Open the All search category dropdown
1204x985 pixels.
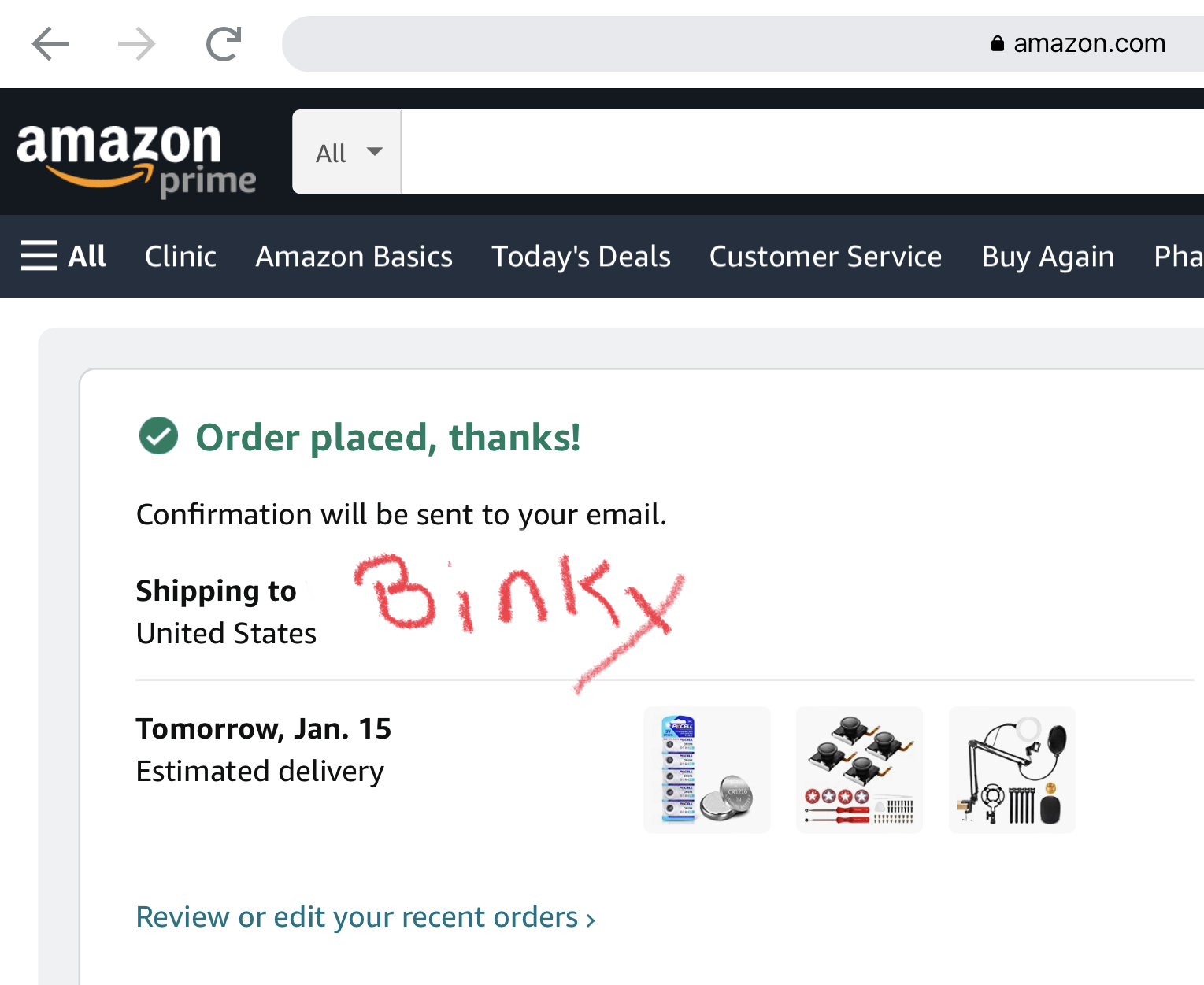[x=347, y=152]
